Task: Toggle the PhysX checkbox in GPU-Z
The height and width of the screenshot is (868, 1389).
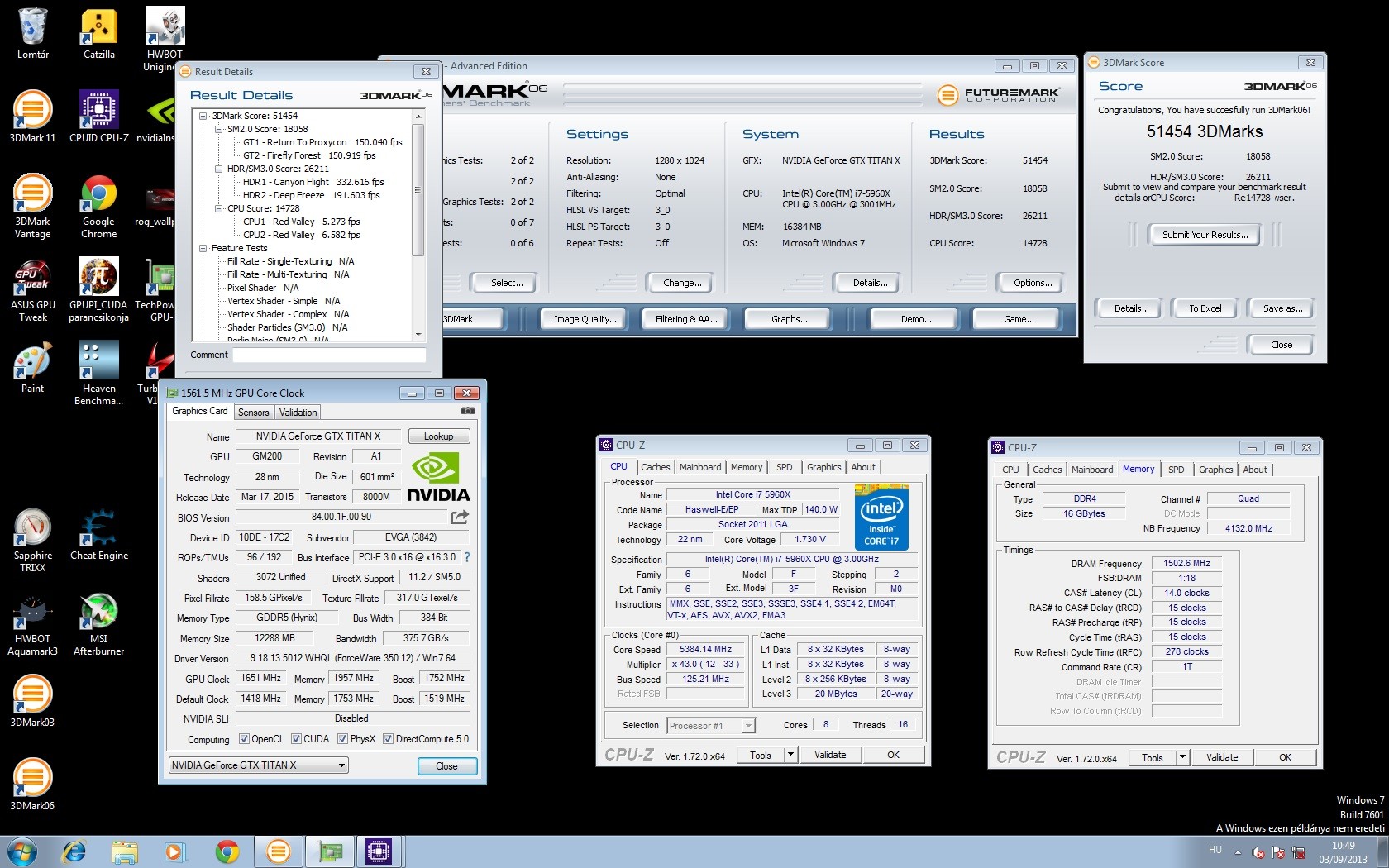Action: [x=342, y=739]
